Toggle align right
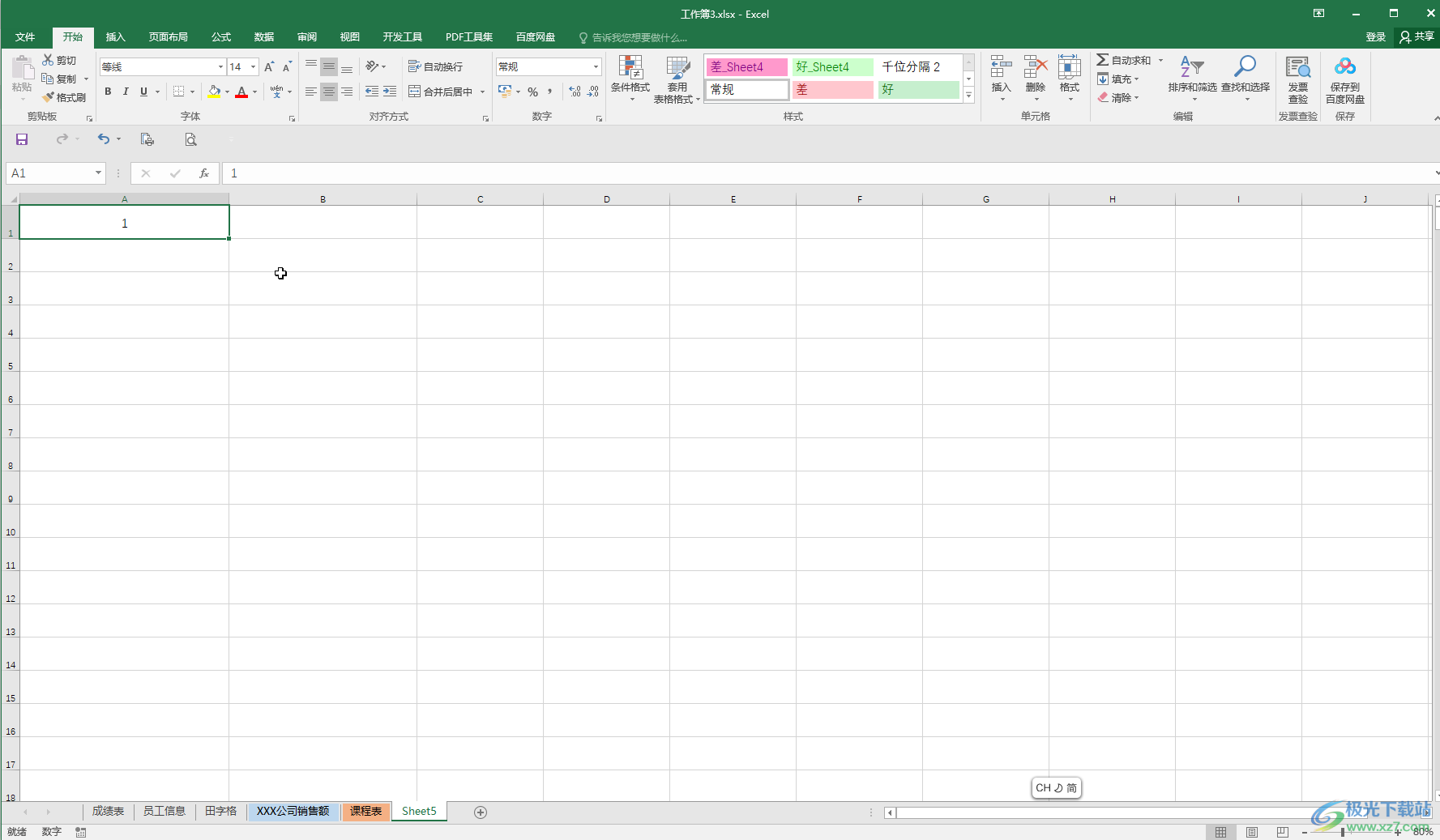The image size is (1440, 840). pyautogui.click(x=347, y=92)
